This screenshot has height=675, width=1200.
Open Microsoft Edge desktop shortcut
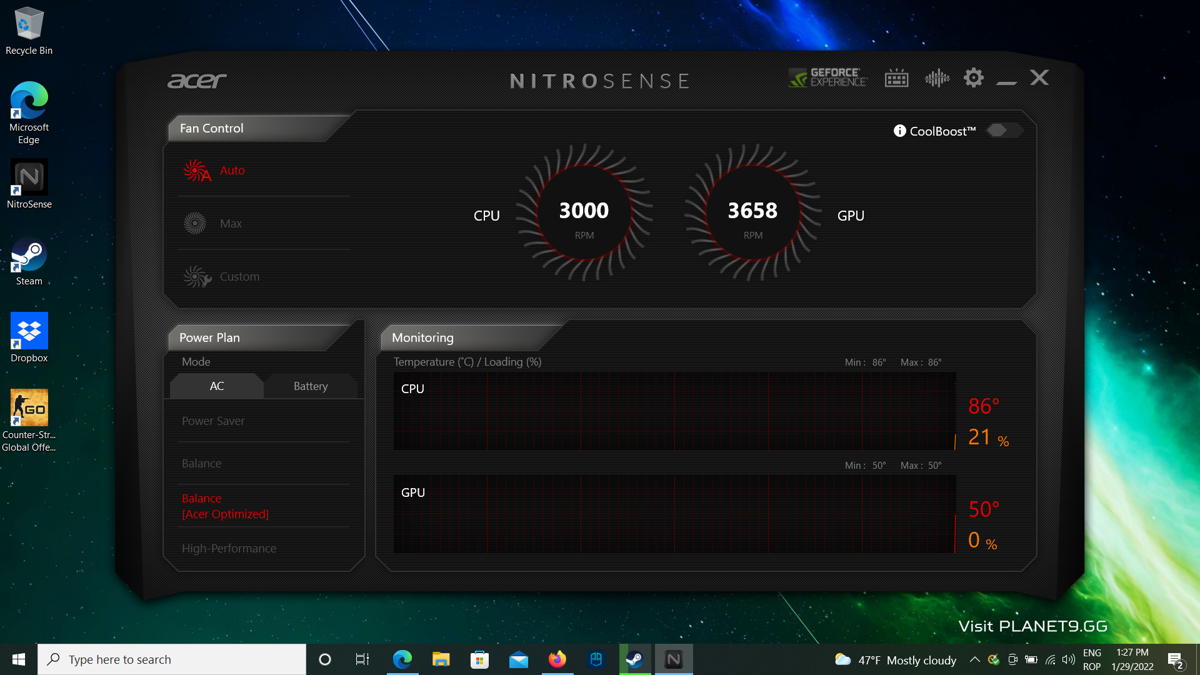coord(29,113)
